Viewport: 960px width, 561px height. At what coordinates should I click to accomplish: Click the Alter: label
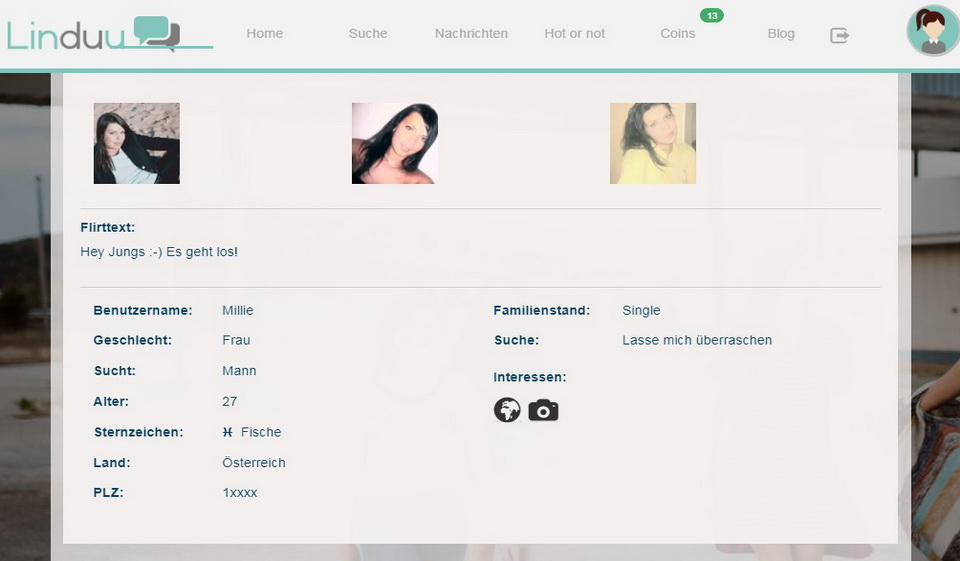tap(111, 402)
